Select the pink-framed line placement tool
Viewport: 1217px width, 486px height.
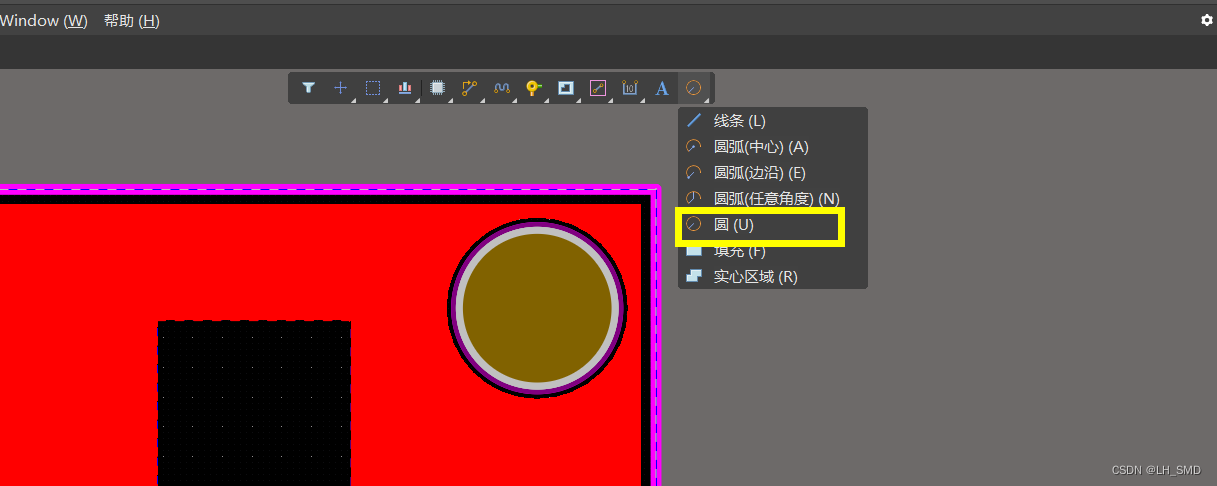[598, 88]
